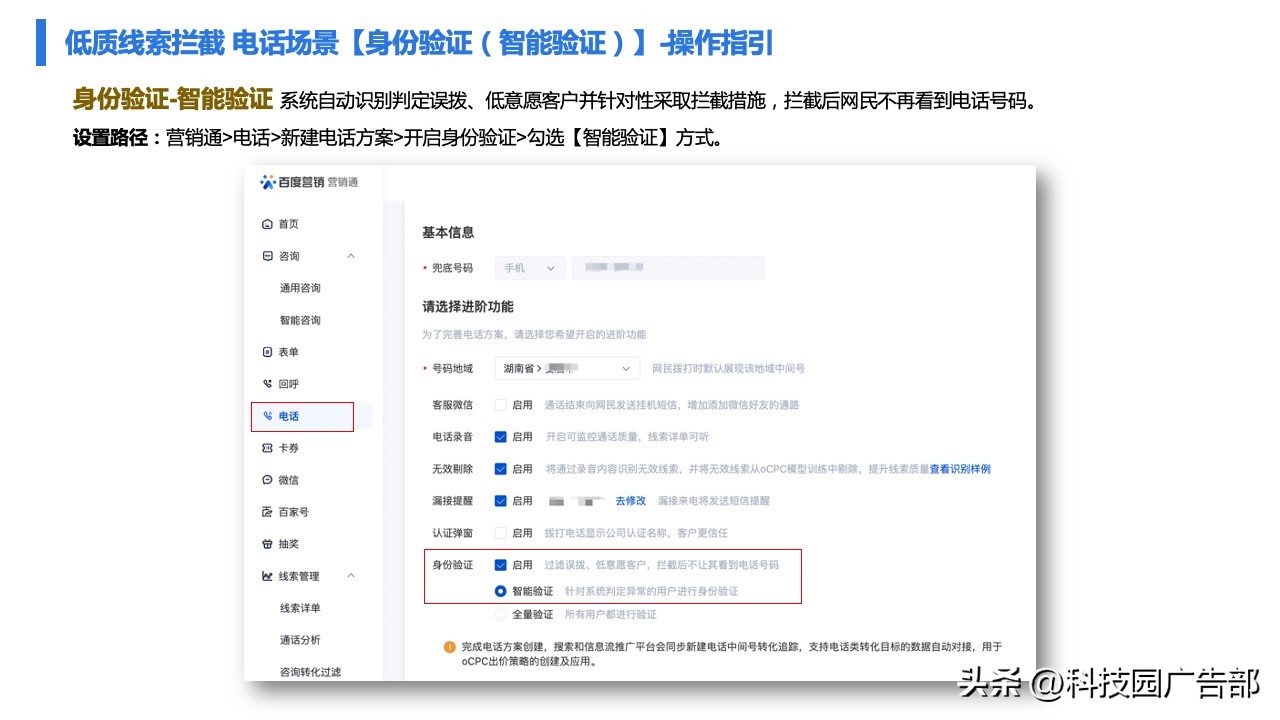Viewport: 1280px width, 720px height.
Task: Select the highlighted 电话 sidebar item
Action: [289, 415]
